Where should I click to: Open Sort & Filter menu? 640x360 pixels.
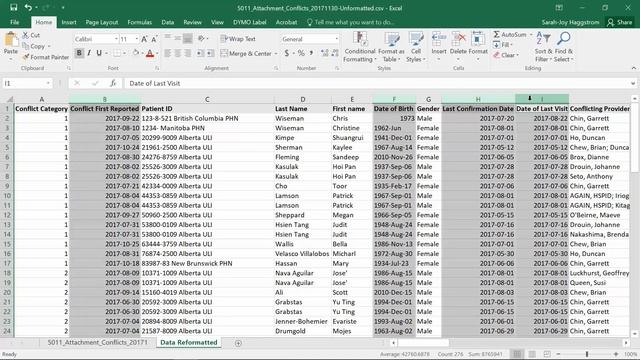(543, 47)
